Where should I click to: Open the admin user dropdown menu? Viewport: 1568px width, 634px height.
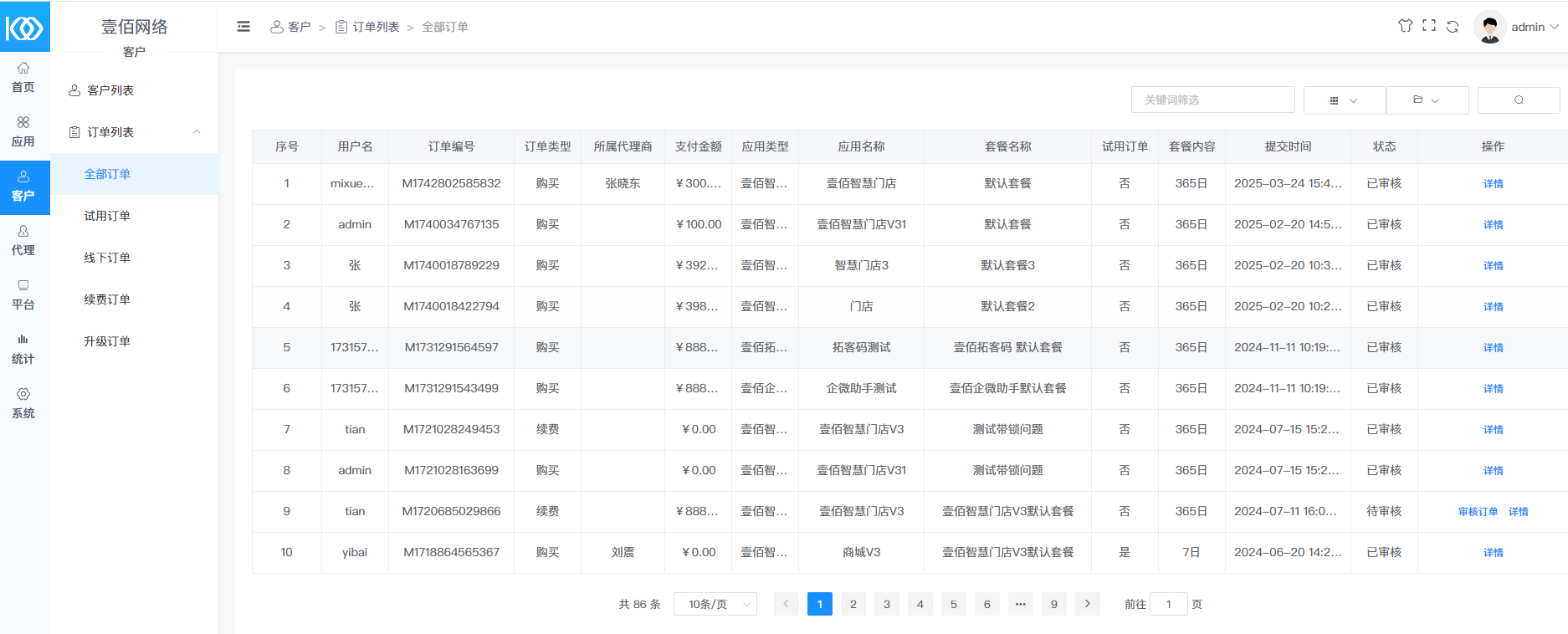coord(1535,27)
